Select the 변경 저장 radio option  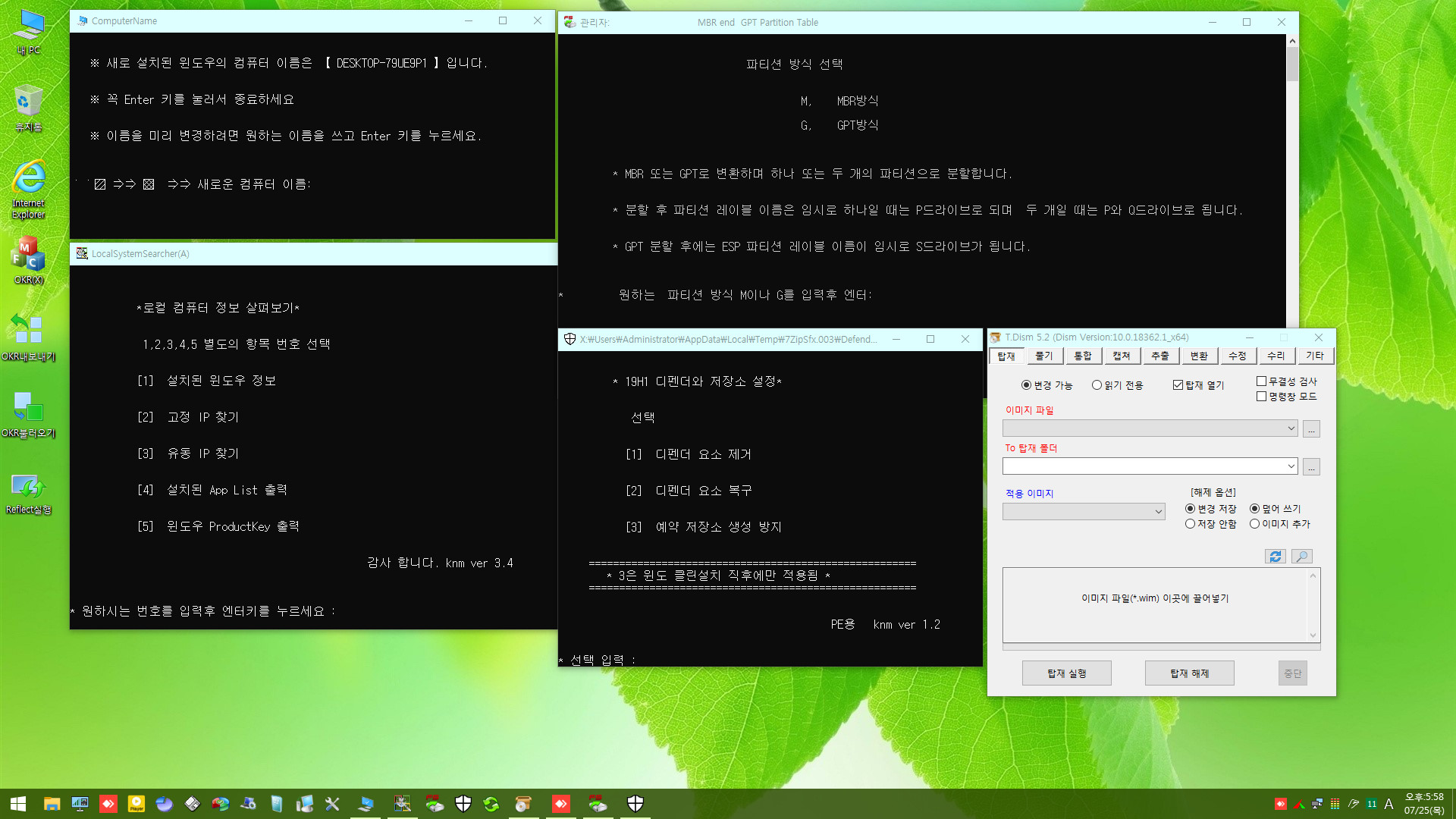[x=1210, y=509]
